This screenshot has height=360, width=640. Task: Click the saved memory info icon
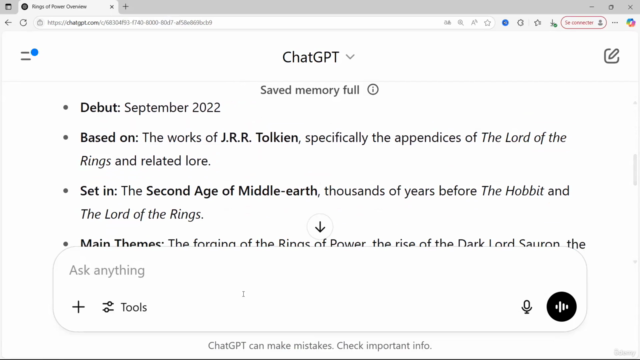(x=373, y=89)
